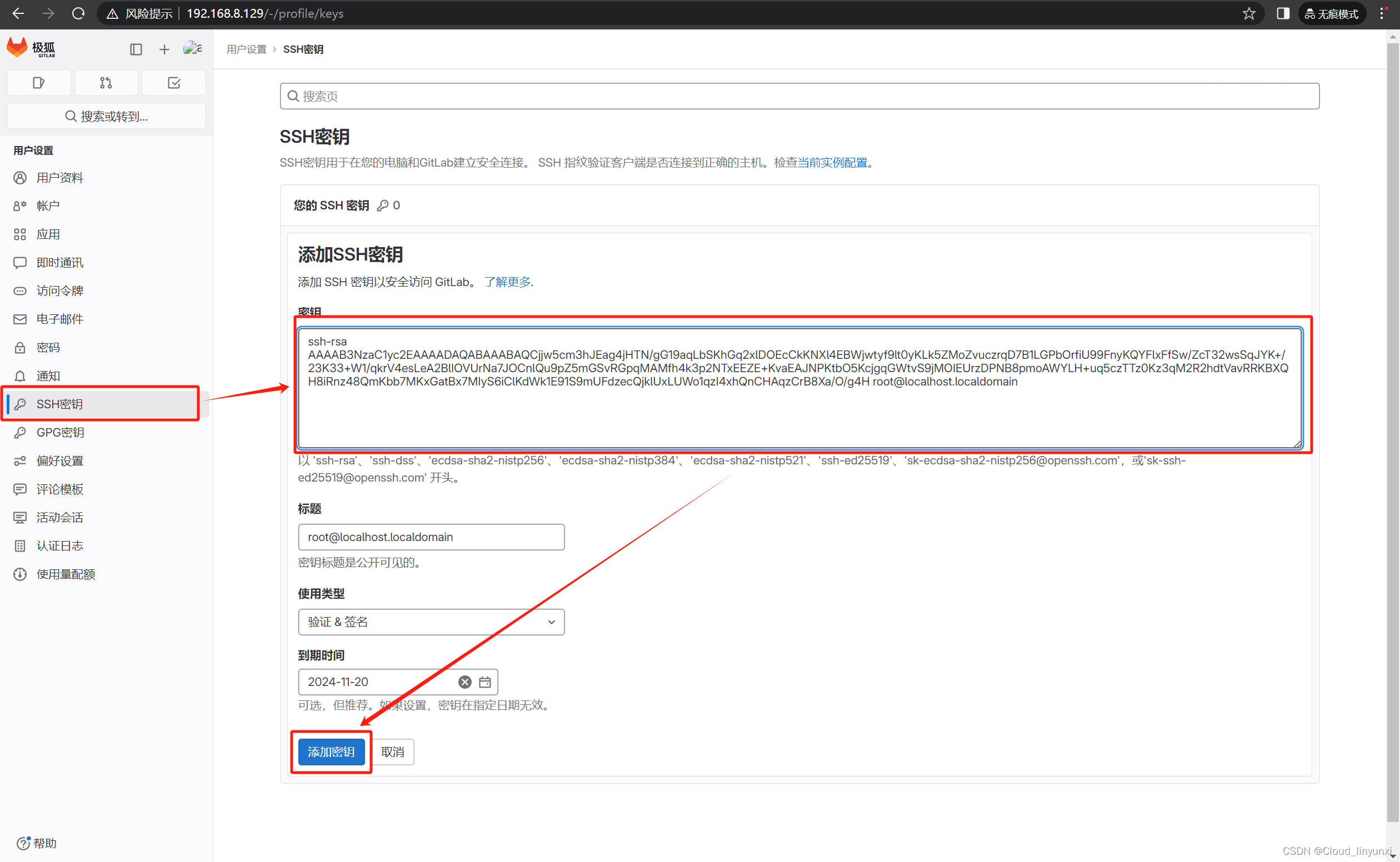Click the blue Add Key button

point(331,752)
